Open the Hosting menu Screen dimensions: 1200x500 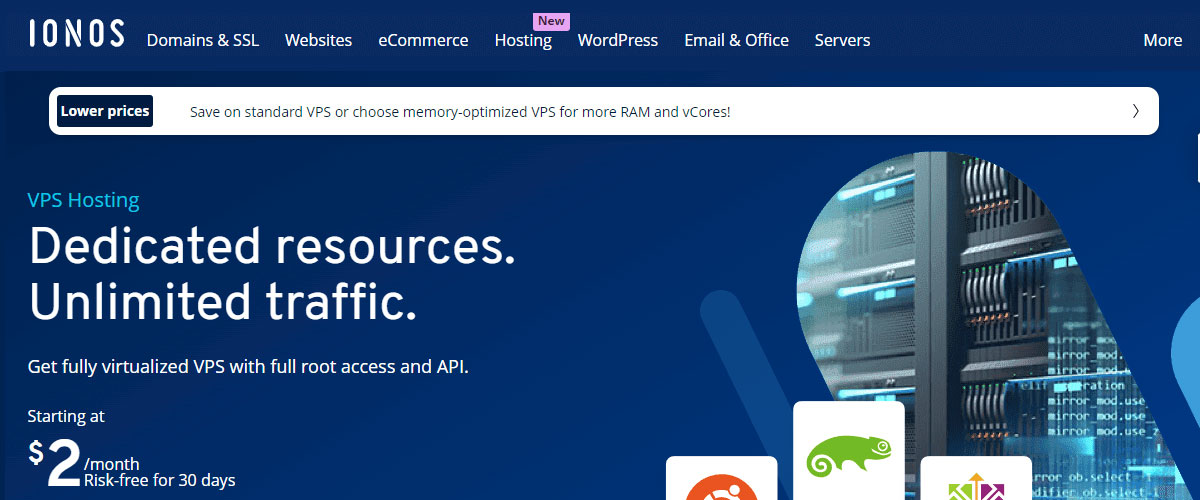tap(523, 40)
